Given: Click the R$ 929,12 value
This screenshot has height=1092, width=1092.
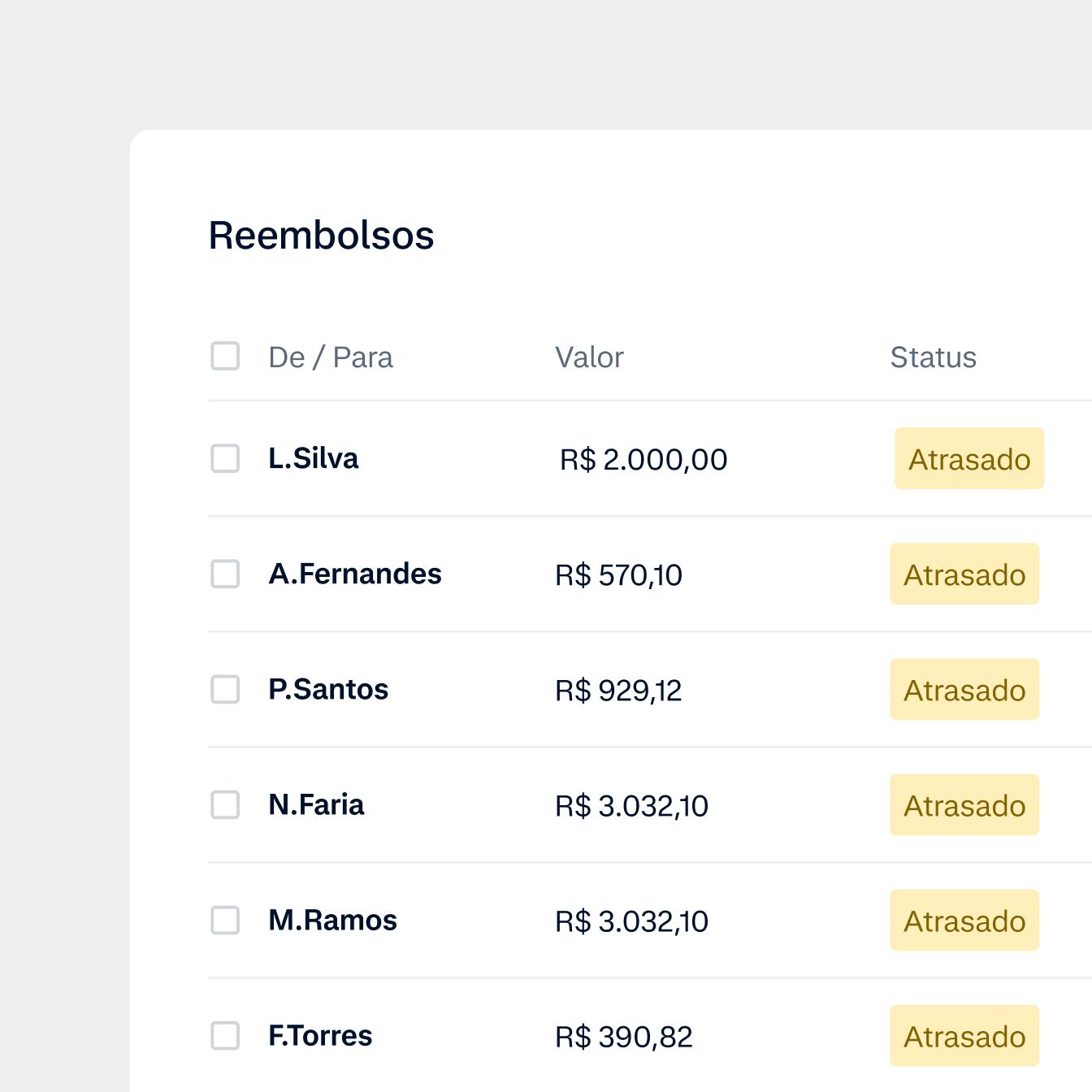Looking at the screenshot, I should [x=618, y=691].
